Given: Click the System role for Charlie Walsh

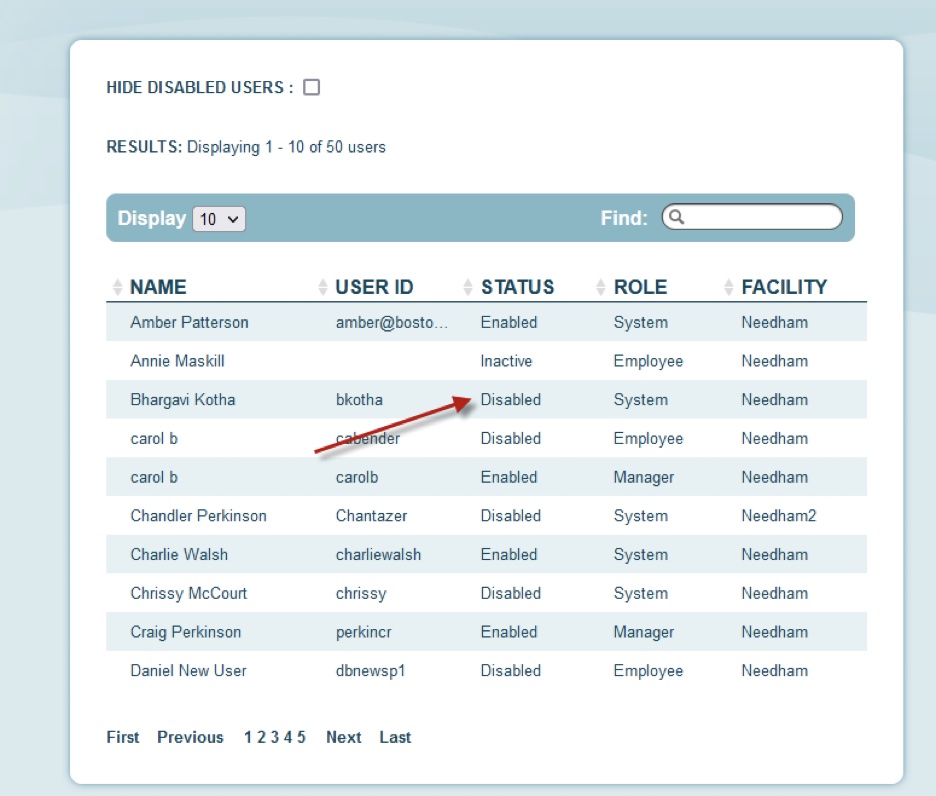Looking at the screenshot, I should point(641,555).
